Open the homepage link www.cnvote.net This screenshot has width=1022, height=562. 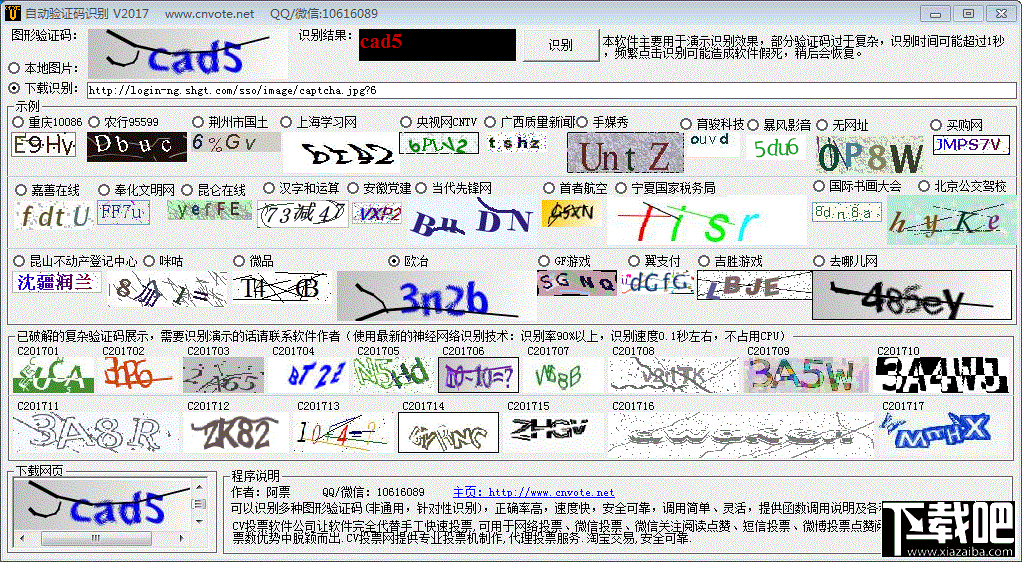pos(534,492)
